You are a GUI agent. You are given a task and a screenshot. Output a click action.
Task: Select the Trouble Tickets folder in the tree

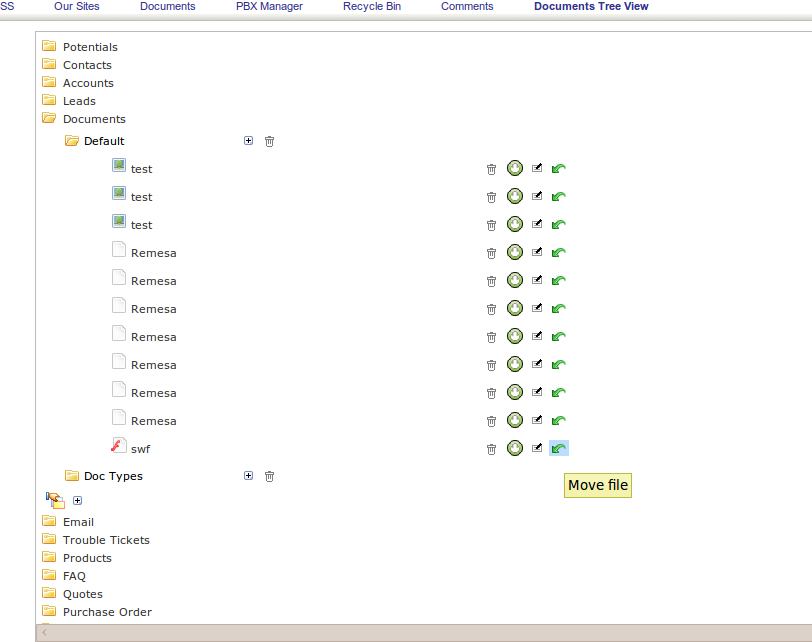106,540
